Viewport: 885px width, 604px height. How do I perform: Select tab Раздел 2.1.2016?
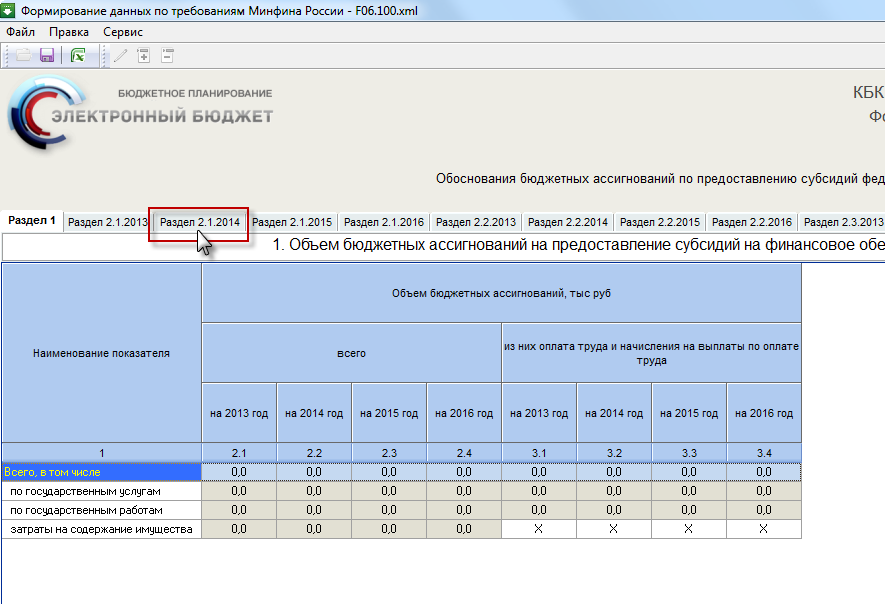[x=384, y=222]
